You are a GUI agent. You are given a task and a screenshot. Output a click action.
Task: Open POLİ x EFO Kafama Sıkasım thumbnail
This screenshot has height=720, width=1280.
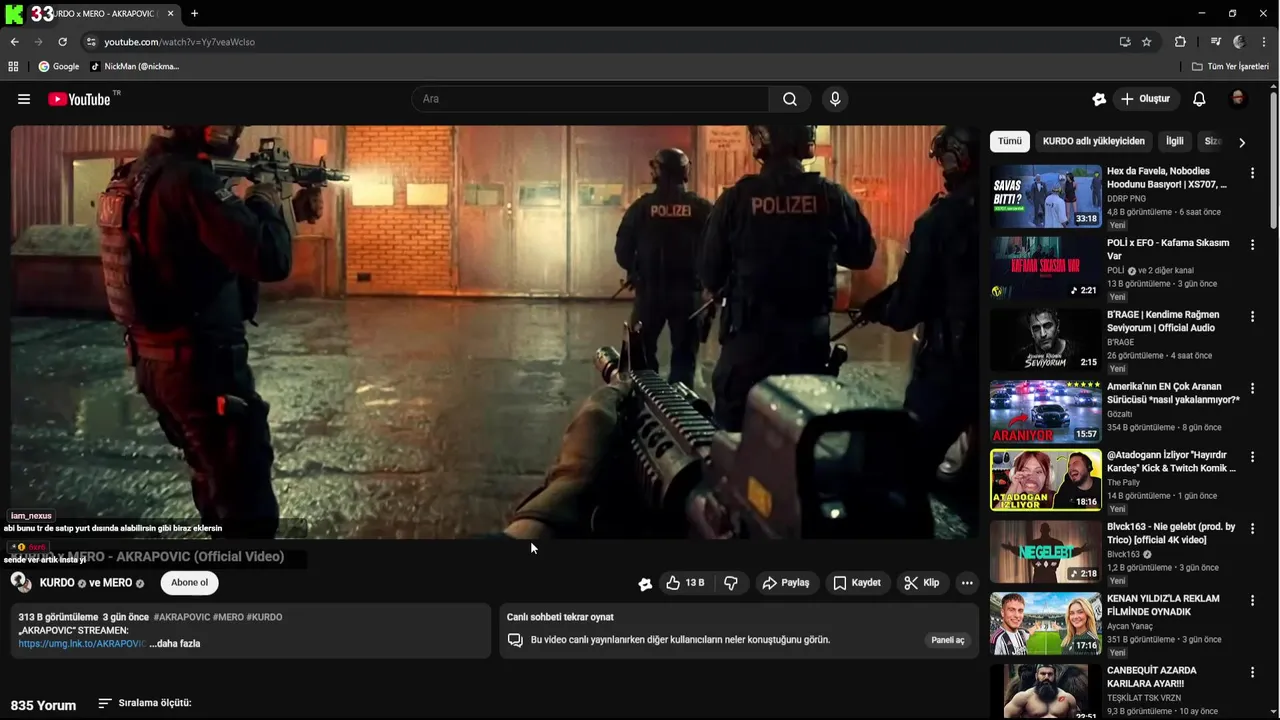[1046, 268]
